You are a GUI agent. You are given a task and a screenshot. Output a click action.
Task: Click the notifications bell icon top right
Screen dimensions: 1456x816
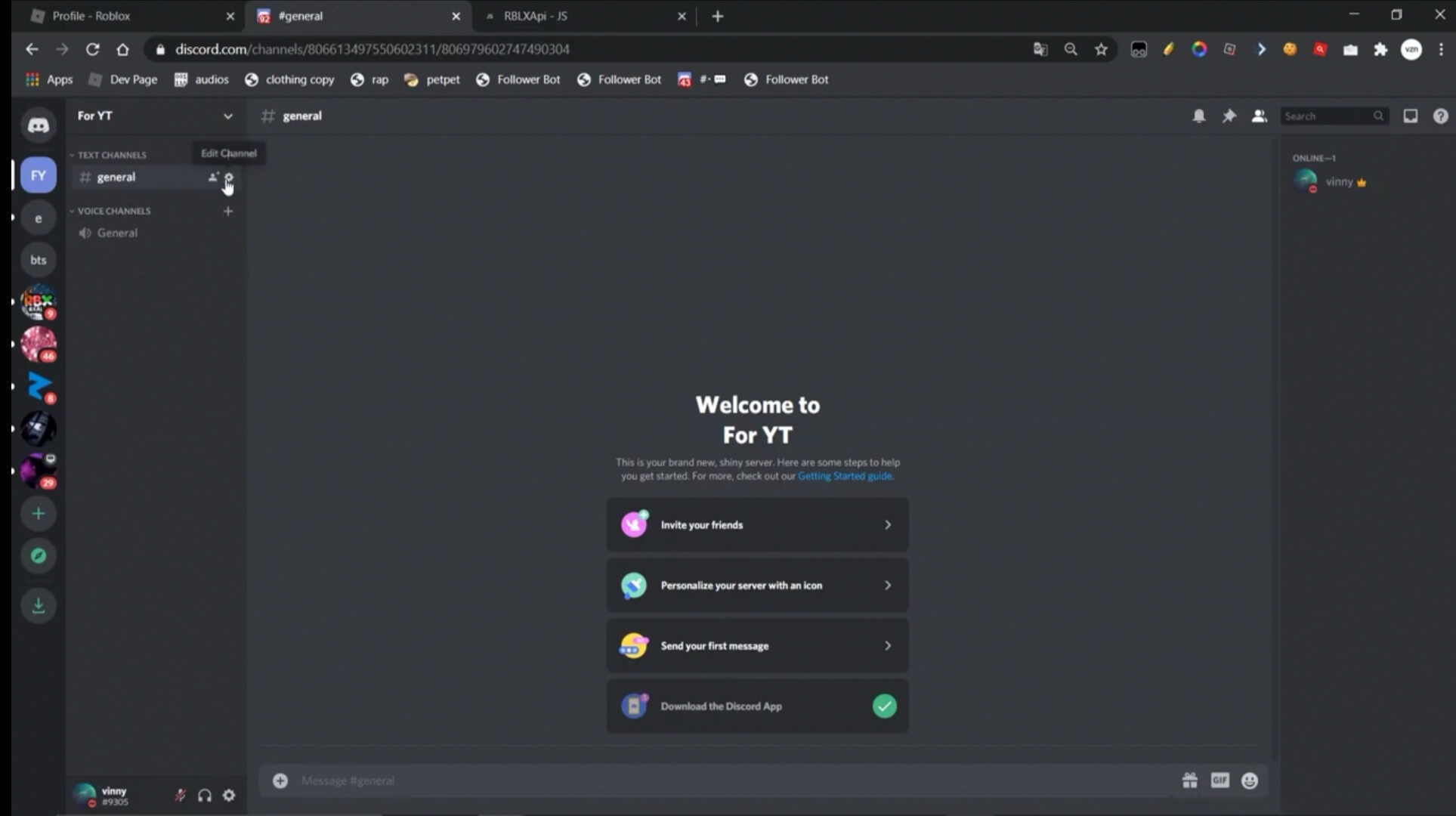1199,116
